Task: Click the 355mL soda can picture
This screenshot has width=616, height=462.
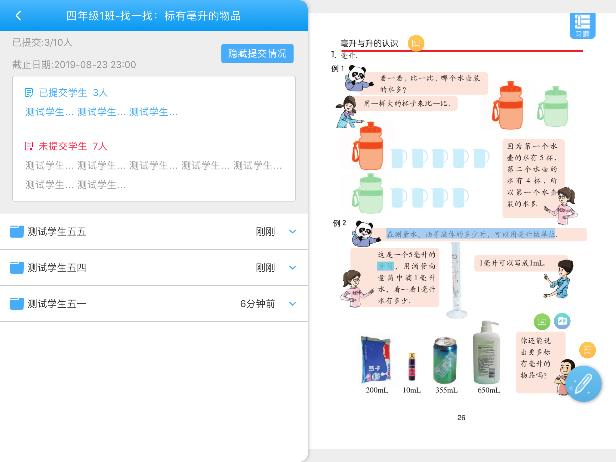Action: coord(445,360)
